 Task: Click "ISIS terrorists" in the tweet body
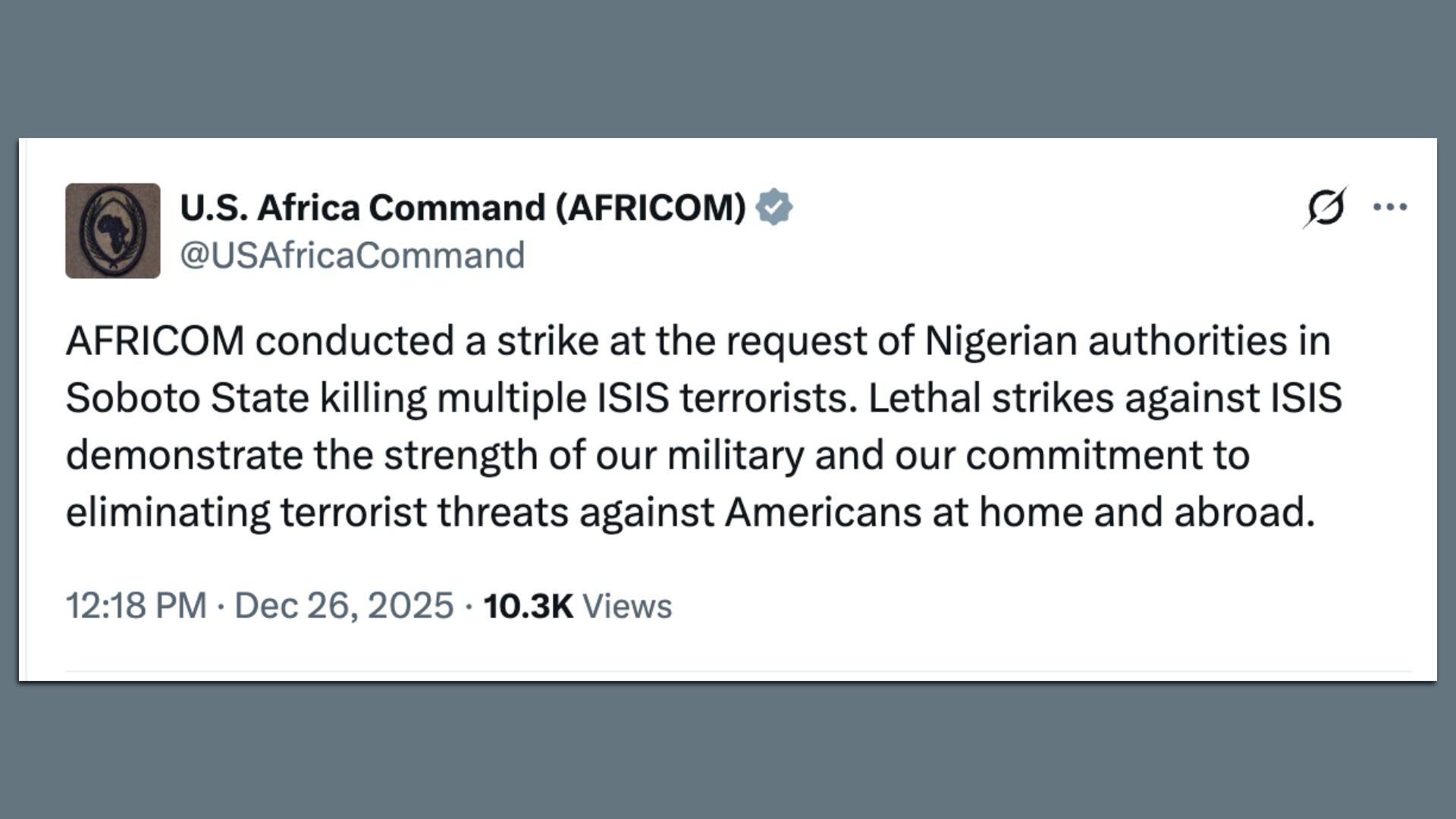(x=726, y=398)
